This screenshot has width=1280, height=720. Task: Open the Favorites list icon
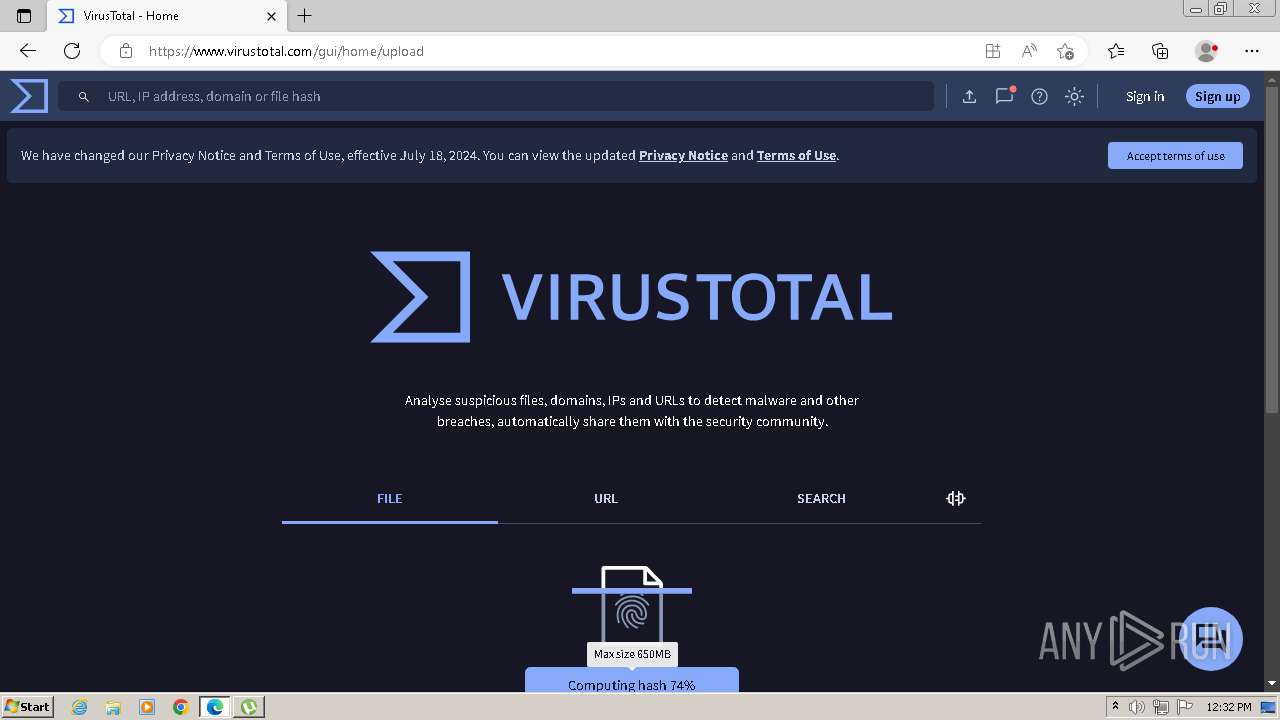(1116, 51)
